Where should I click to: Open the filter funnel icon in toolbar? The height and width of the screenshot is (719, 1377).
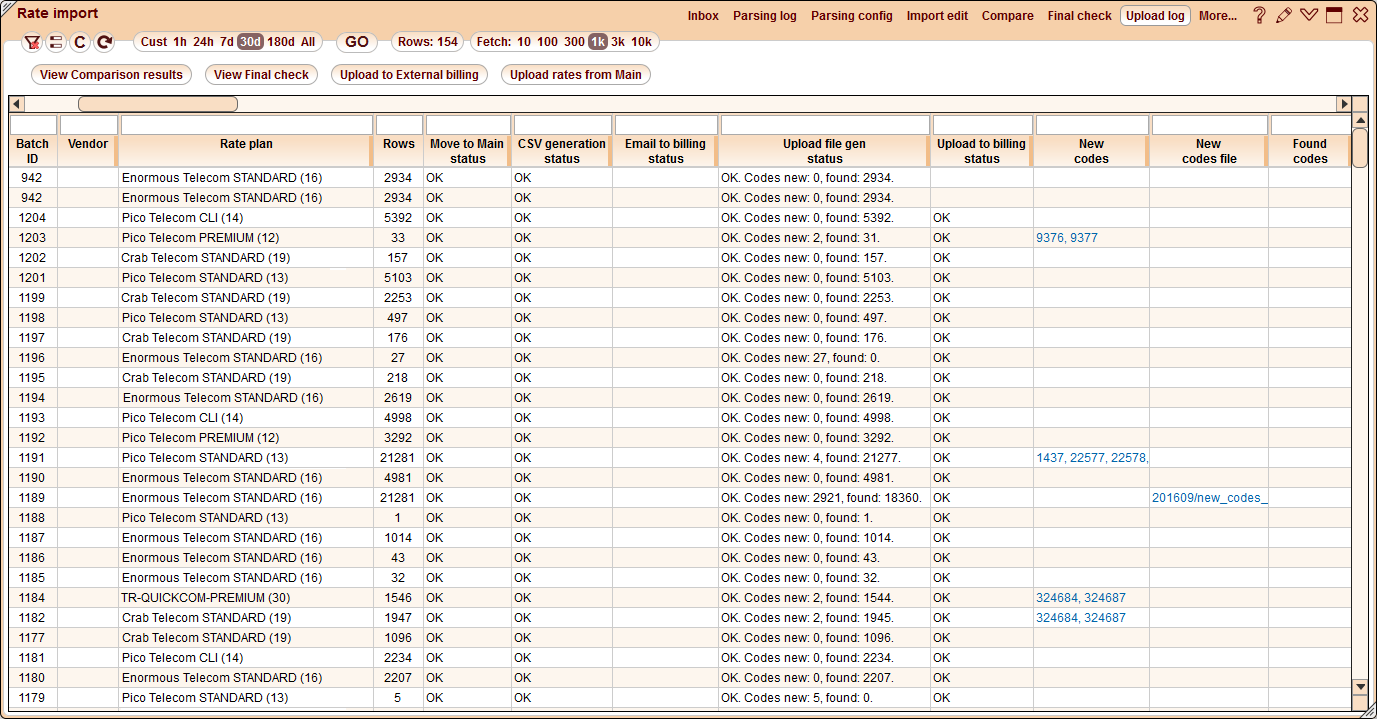click(x=32, y=42)
